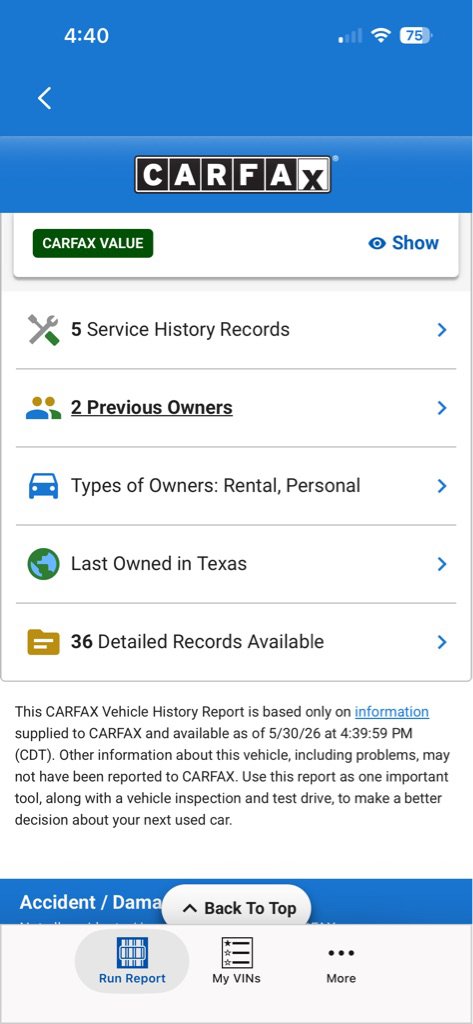Image resolution: width=473 pixels, height=1024 pixels.
Task: Tap the green CARFAX VALUE badge
Action: [x=93, y=243]
